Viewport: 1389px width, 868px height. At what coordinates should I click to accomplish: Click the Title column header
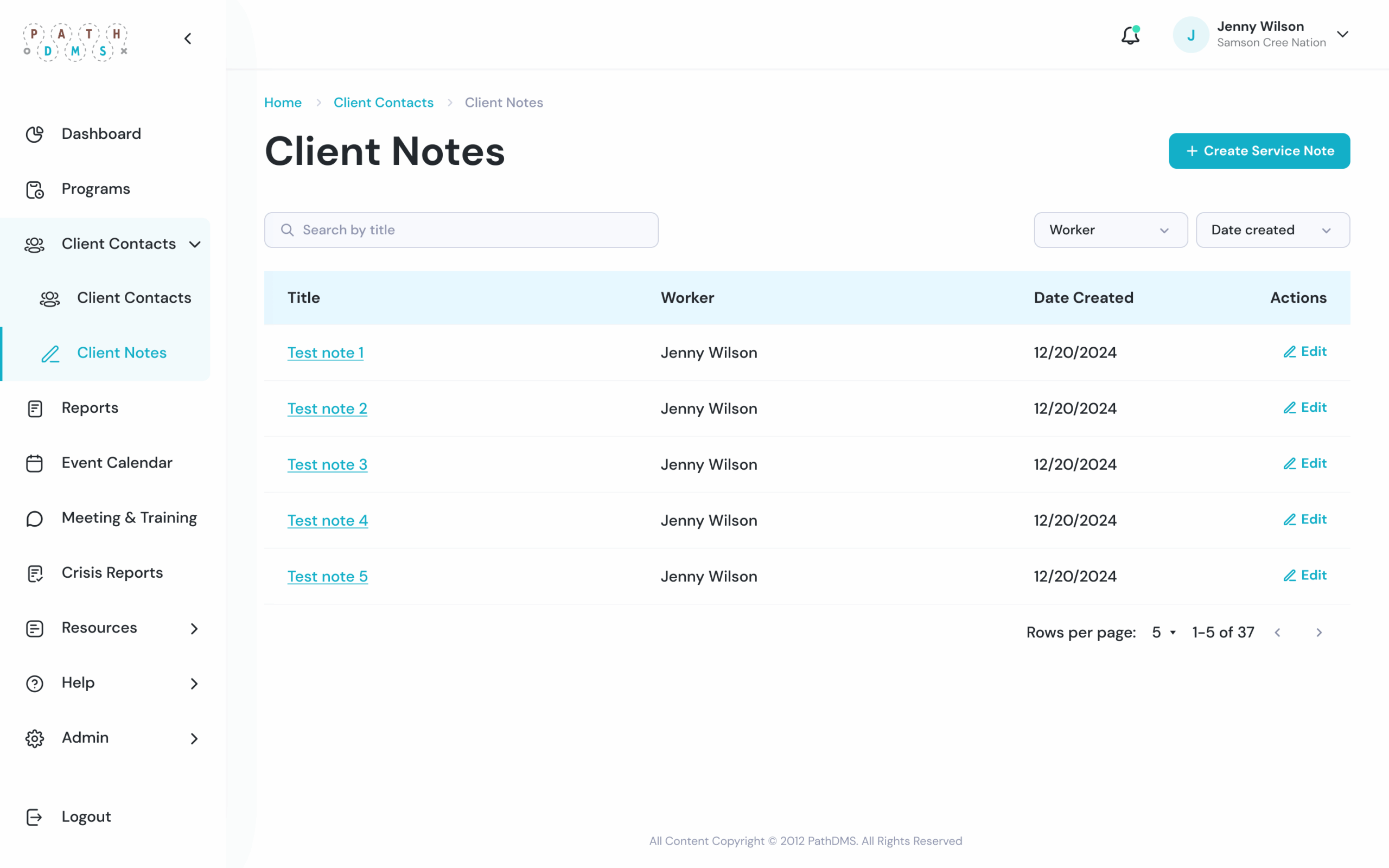click(x=304, y=297)
